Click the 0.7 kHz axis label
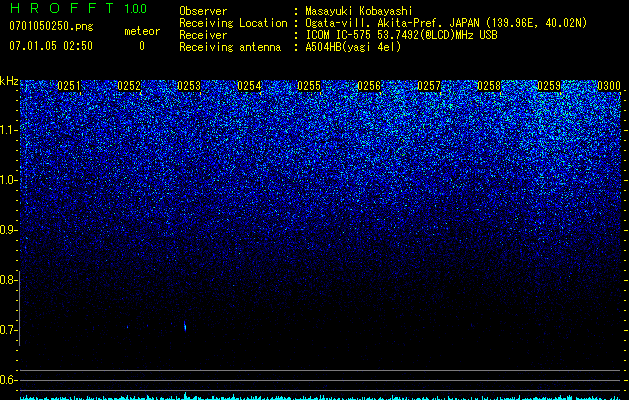 (x=8, y=330)
